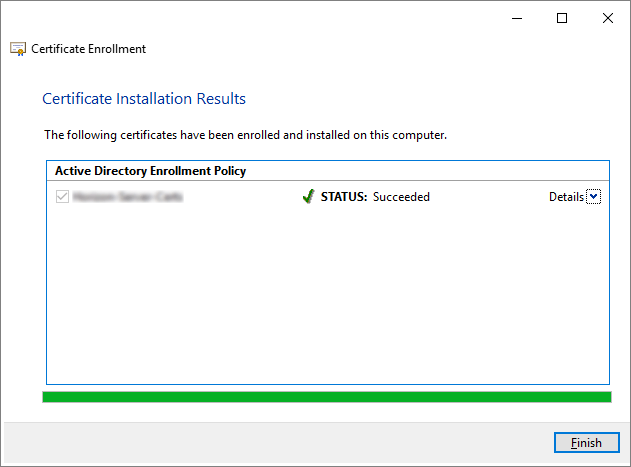
Task: Minimize the Certificate Enrollment window
Action: point(516,18)
